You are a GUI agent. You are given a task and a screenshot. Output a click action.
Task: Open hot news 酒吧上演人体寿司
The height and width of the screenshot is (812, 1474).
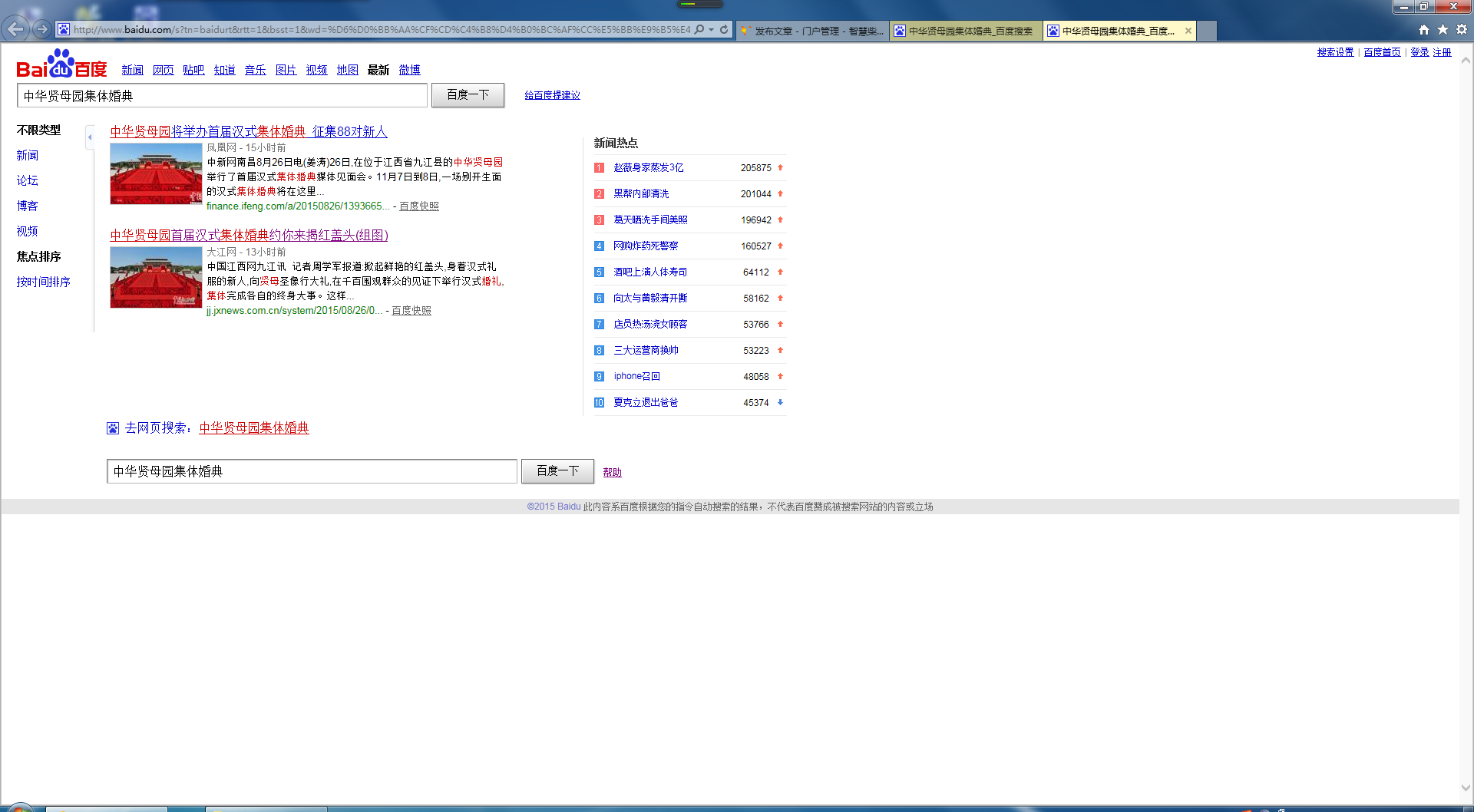pyautogui.click(x=650, y=272)
